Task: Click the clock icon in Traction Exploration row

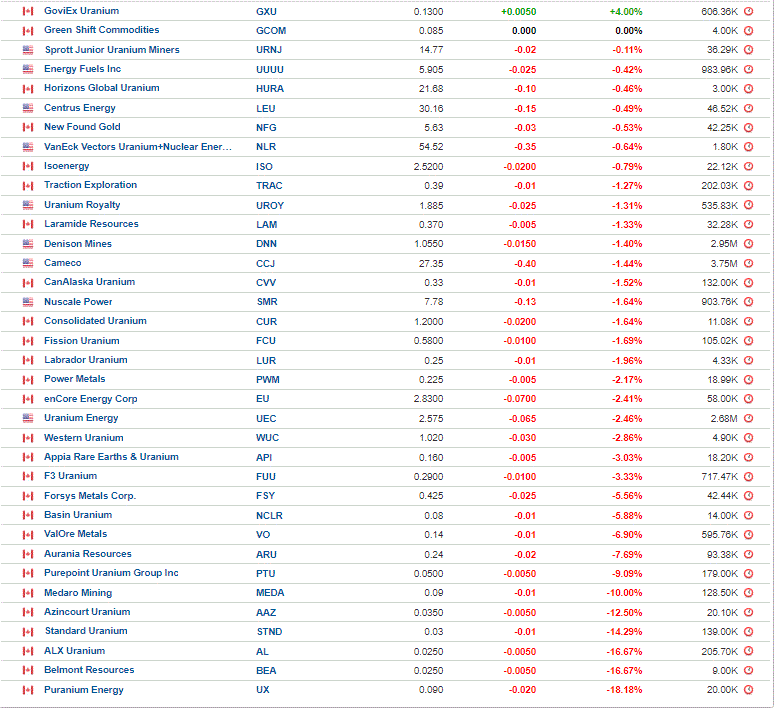Action: [749, 186]
